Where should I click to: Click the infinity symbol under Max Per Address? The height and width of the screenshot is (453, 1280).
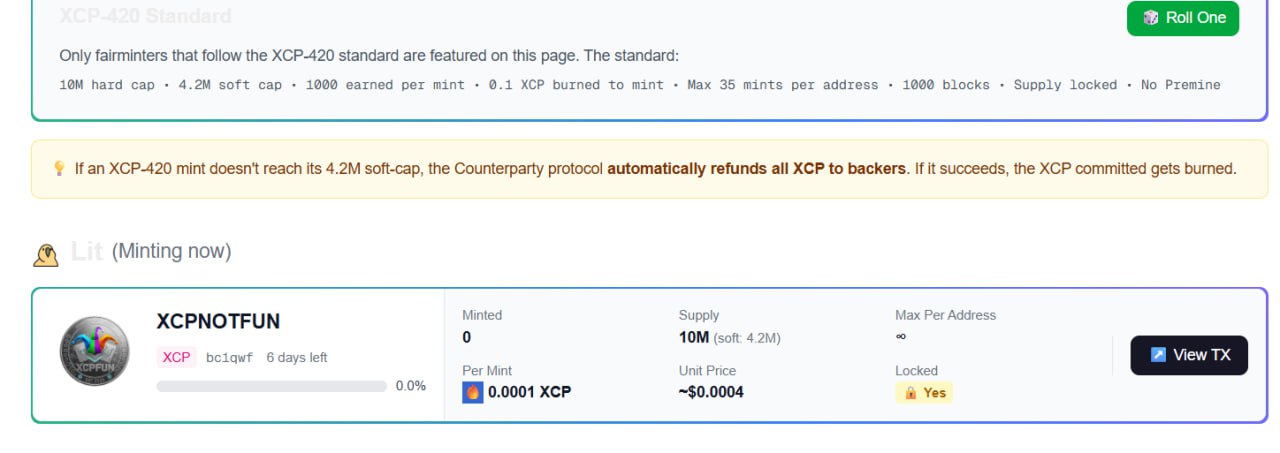tap(900, 337)
